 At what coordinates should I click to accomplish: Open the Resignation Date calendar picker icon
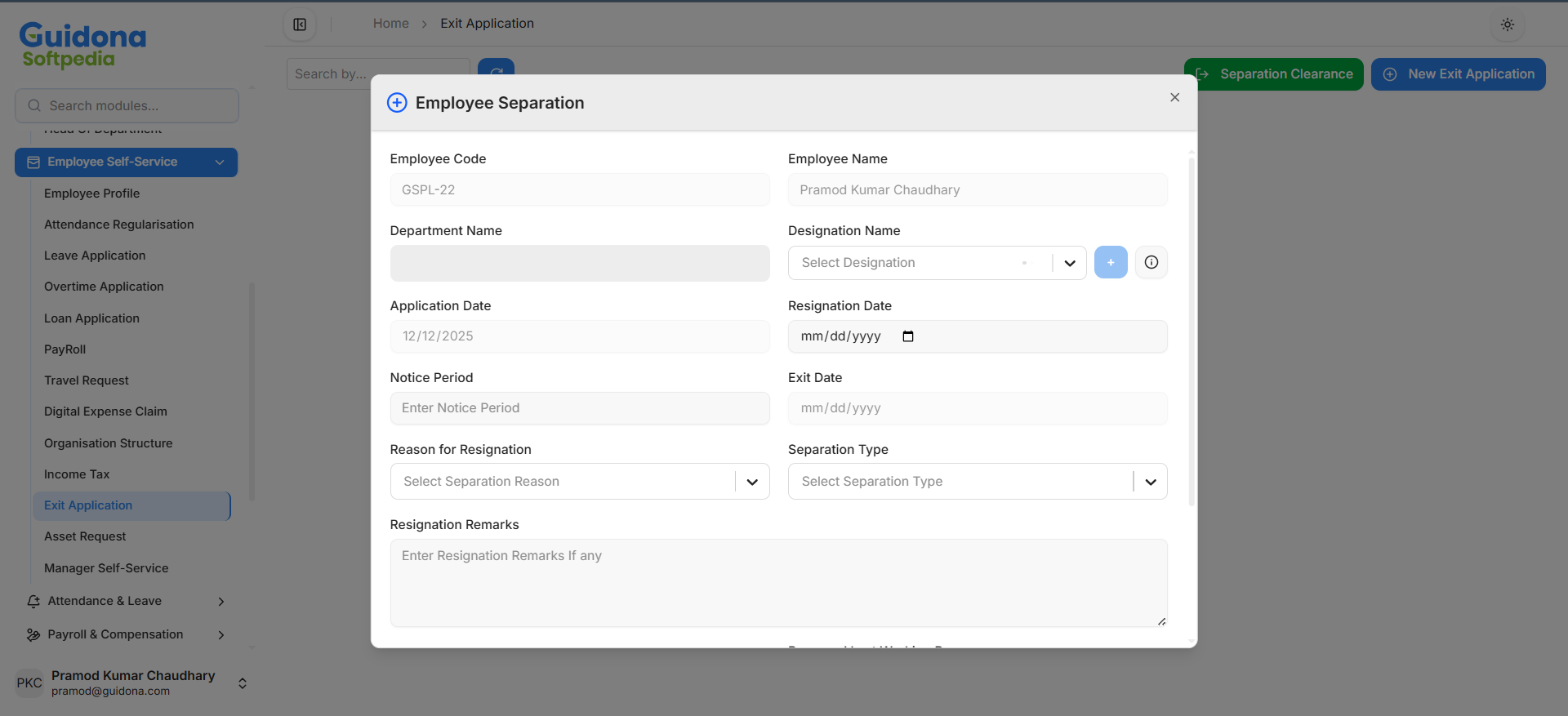908,336
